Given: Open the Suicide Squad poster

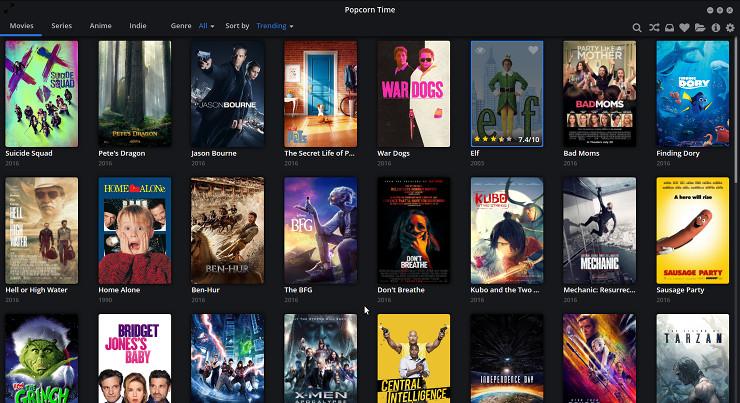Looking at the screenshot, I should 42,93.
